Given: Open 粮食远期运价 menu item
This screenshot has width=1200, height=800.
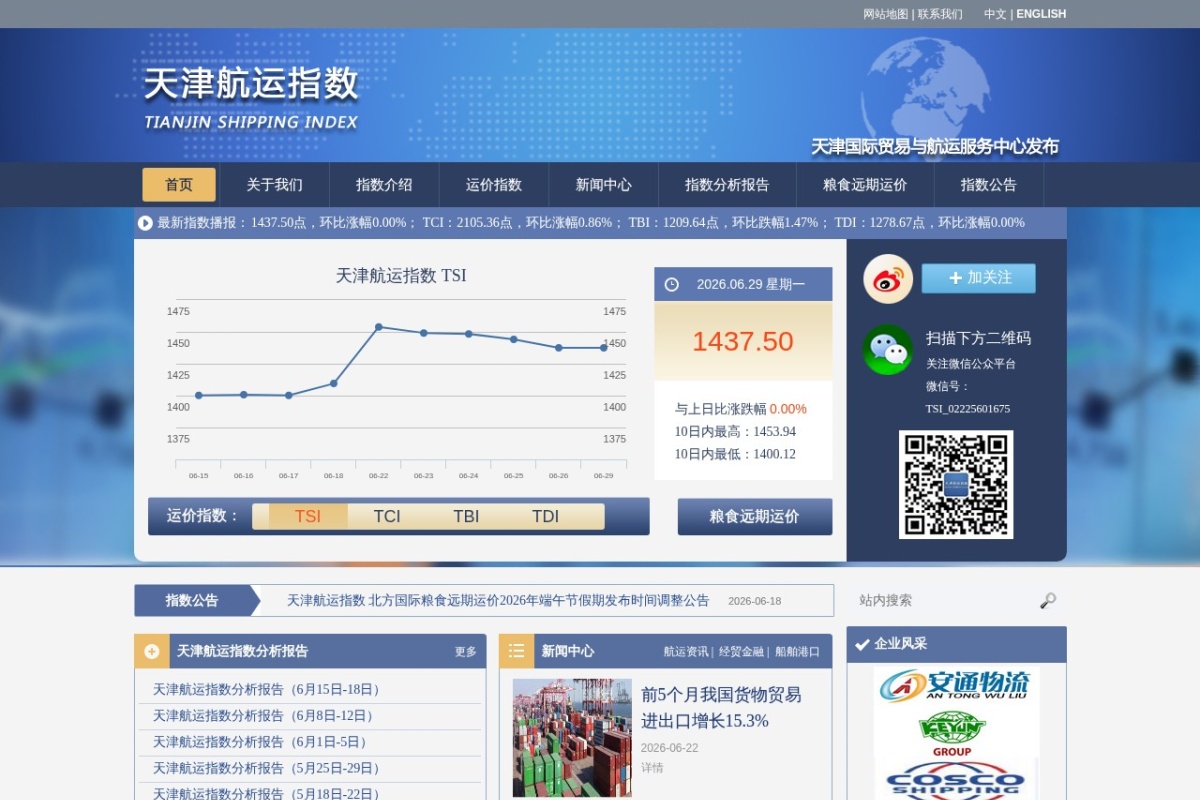Looking at the screenshot, I should (865, 185).
